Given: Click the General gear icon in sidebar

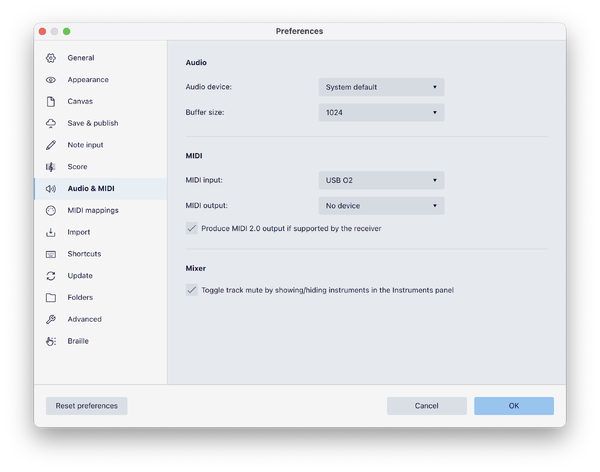Looking at the screenshot, I should point(51,58).
